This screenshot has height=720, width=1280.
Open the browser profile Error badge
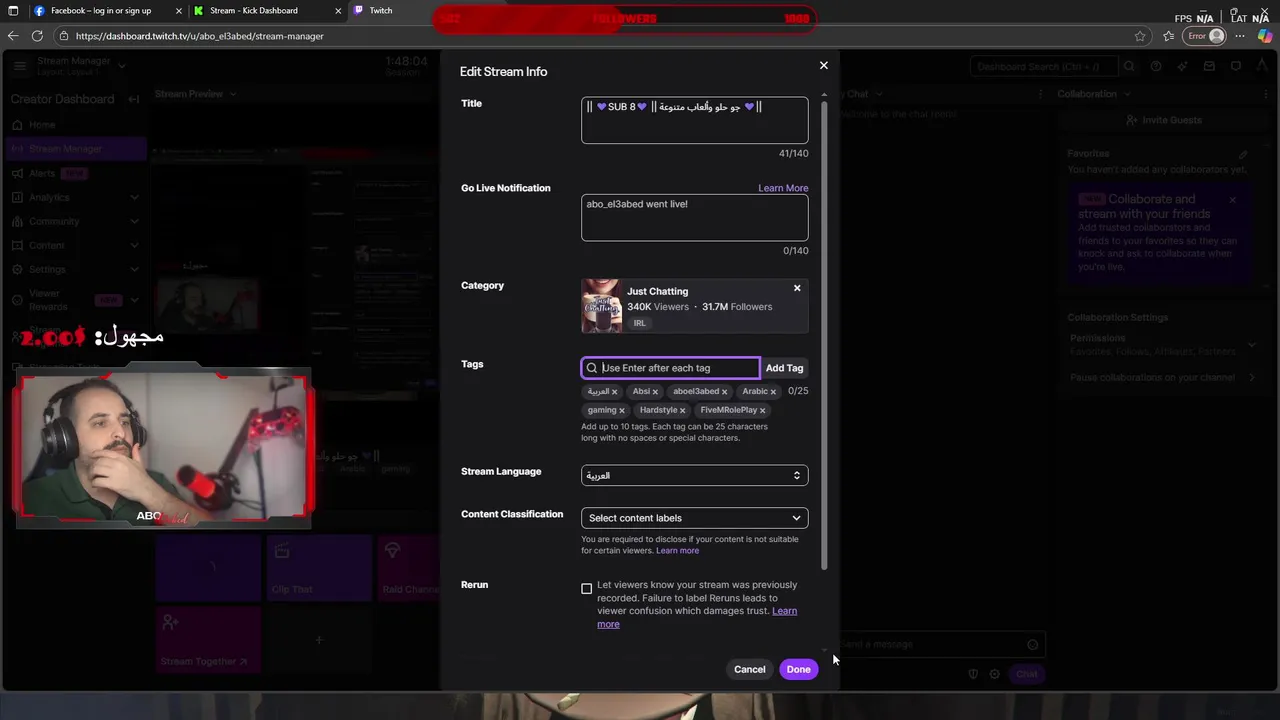[x=1205, y=36]
